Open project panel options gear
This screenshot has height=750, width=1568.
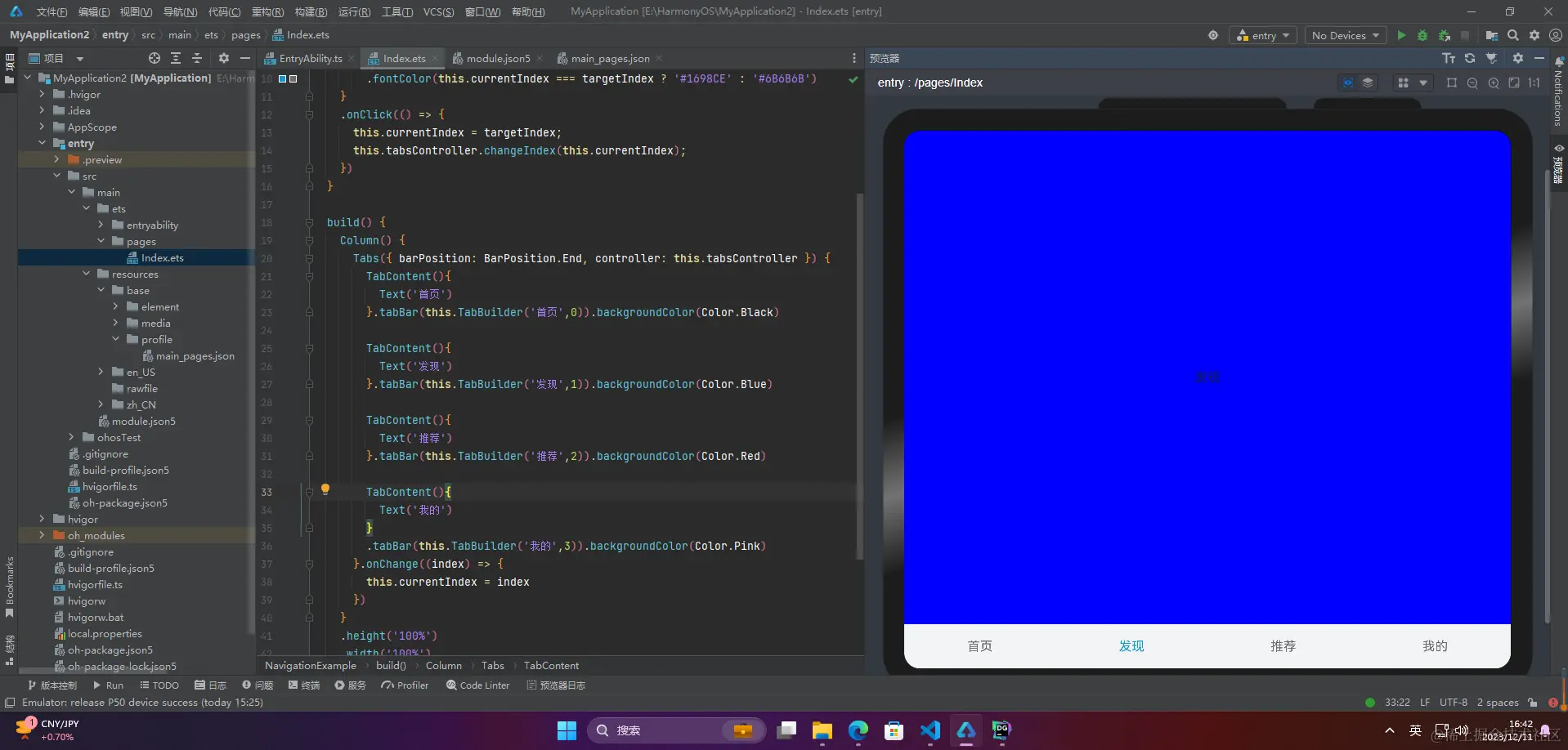224,58
